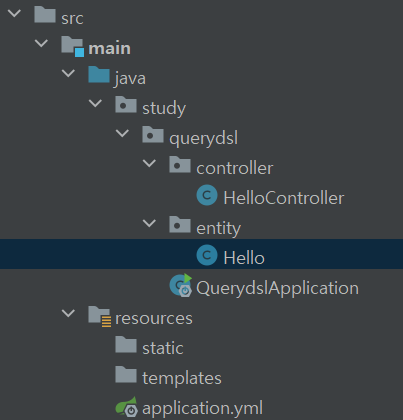Select the bold main label
This screenshot has width=403, height=420.
[x=110, y=48]
